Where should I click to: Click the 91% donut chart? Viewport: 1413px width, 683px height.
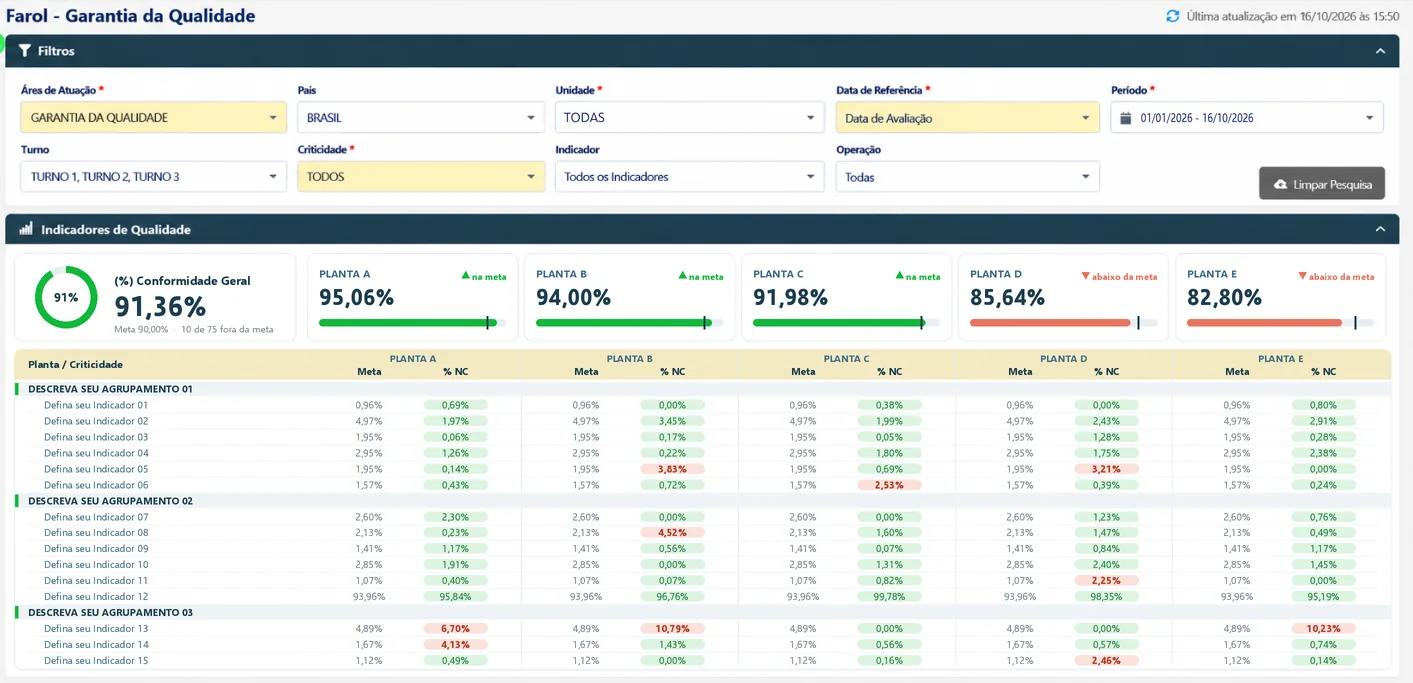[66, 297]
